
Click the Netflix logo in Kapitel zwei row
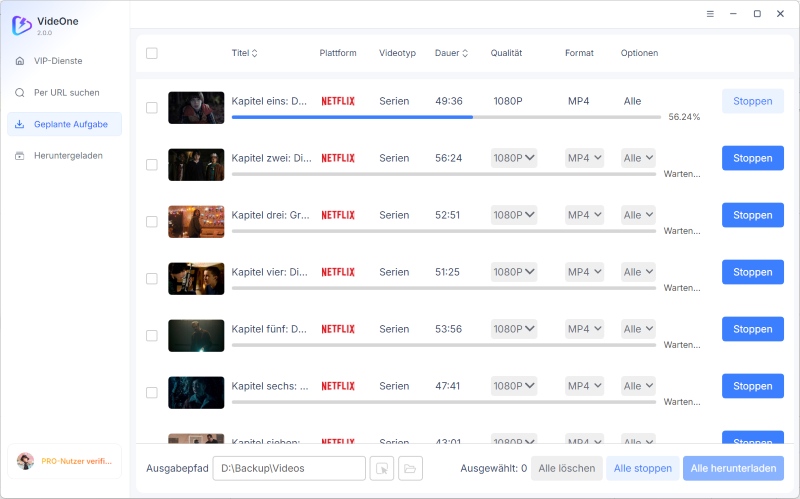point(338,158)
